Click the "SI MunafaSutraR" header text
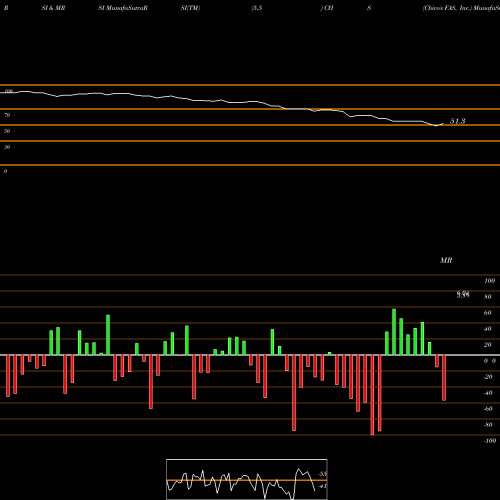 pos(123,8)
